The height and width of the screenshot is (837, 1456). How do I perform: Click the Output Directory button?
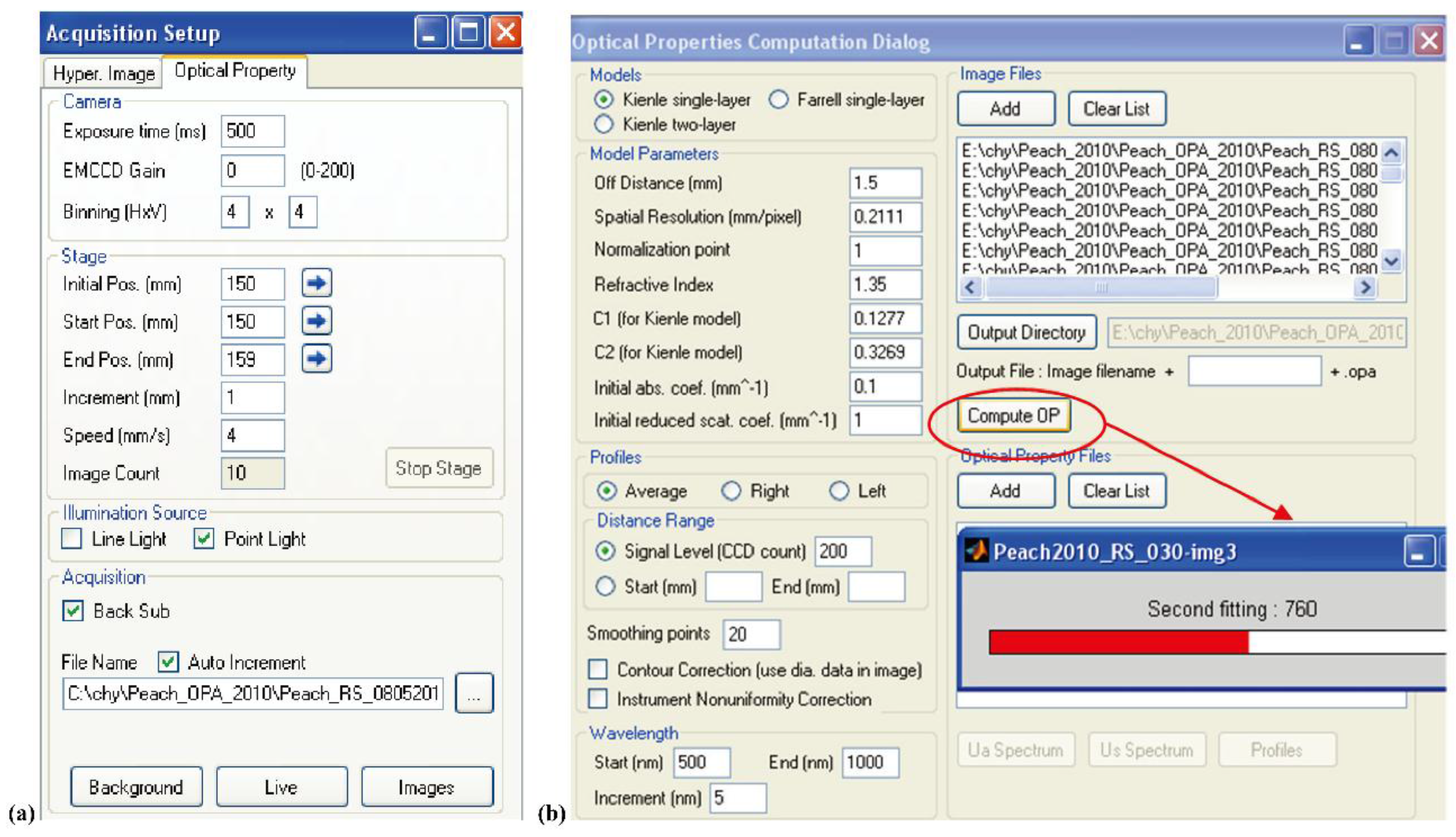pos(1026,332)
